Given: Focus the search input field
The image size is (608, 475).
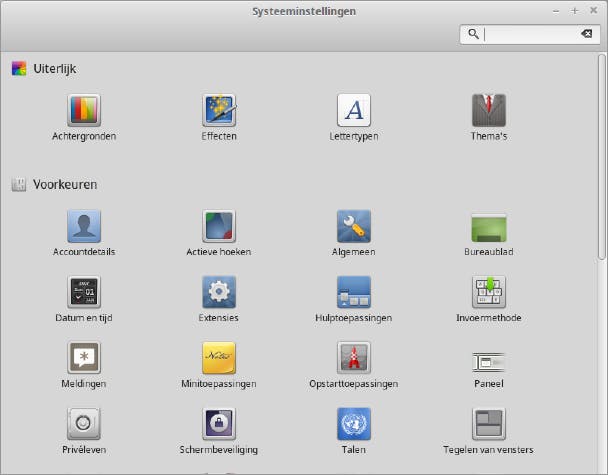Looking at the screenshot, I should pyautogui.click(x=530, y=34).
